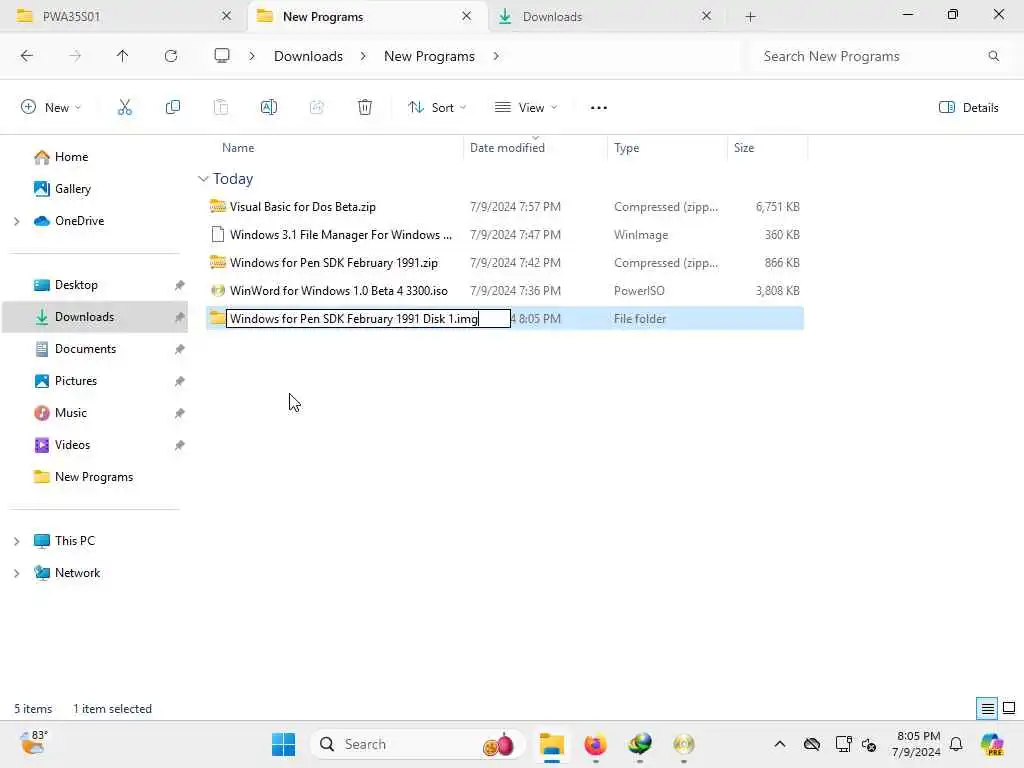The width and height of the screenshot is (1024, 768).
Task: Select Windows for Pen SDK February 1991.zip
Action: coord(505,263)
